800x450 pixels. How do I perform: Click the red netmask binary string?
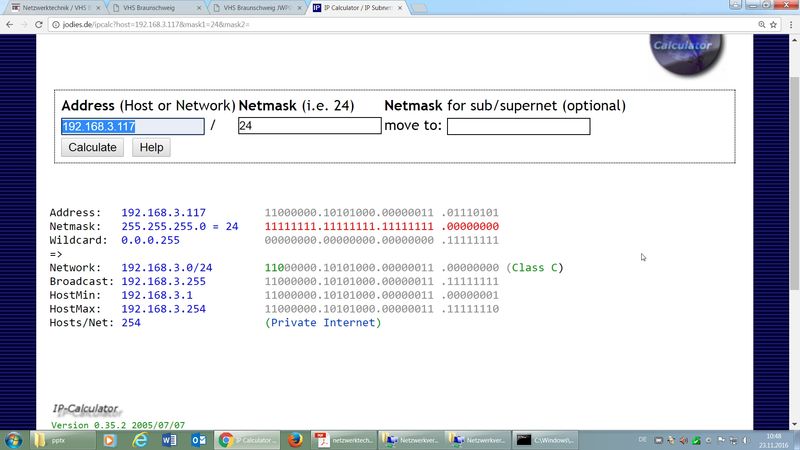(x=382, y=226)
